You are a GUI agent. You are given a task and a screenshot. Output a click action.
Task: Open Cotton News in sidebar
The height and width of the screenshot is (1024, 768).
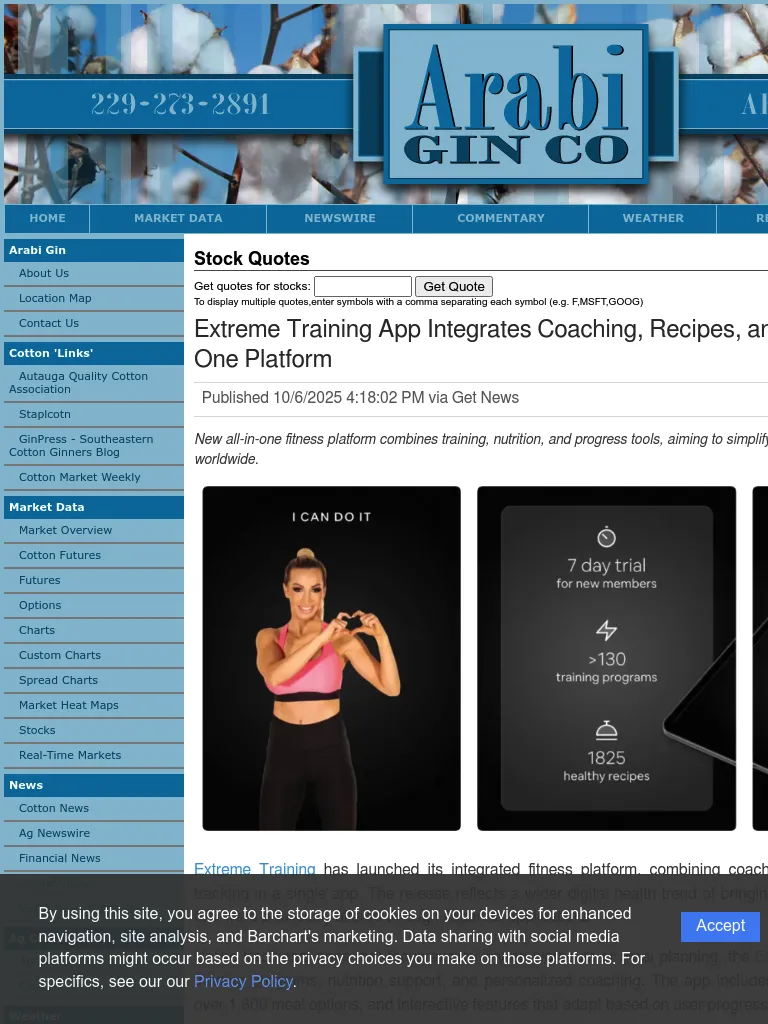(54, 808)
